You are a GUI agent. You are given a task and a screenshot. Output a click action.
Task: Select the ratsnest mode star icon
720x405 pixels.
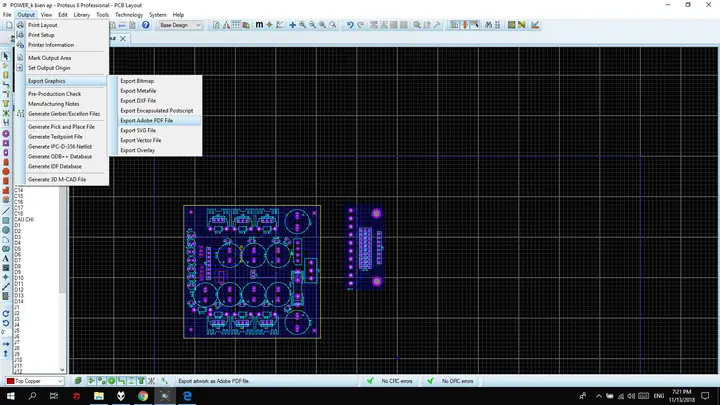[x=6, y=113]
